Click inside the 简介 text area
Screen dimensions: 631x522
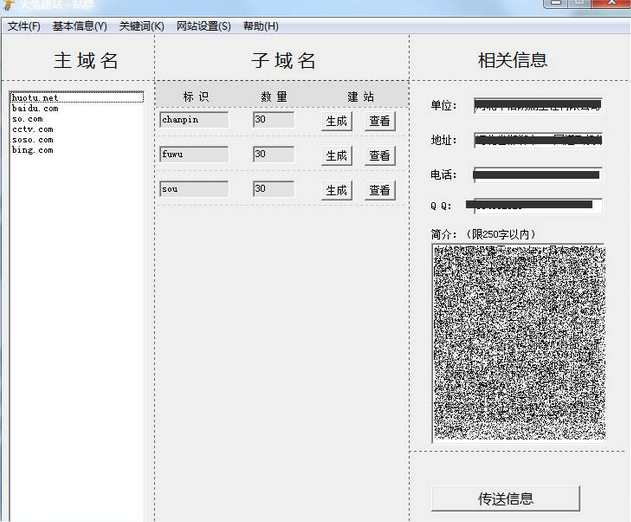click(x=518, y=342)
